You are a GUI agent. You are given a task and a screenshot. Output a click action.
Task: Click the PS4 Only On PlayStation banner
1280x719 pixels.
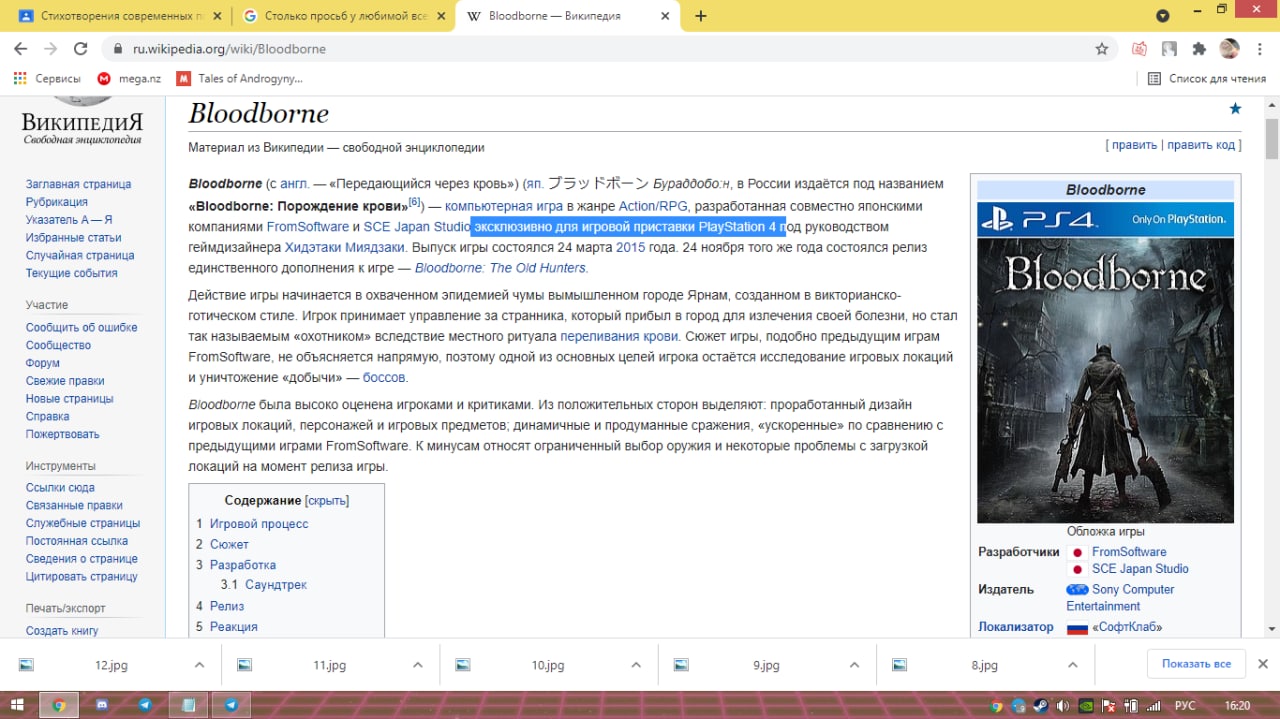(1105, 219)
